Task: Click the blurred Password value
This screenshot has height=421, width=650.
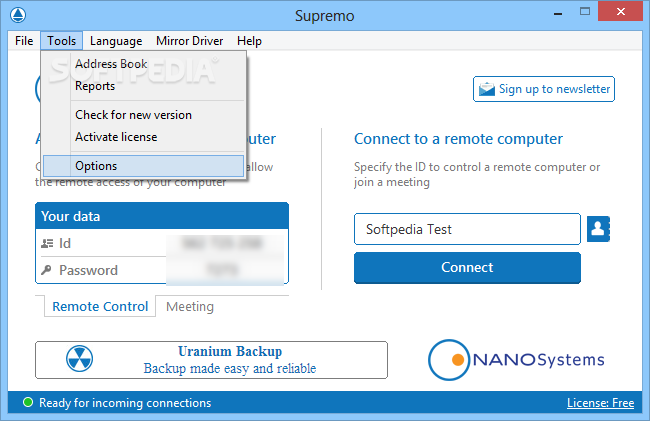Action: (x=223, y=270)
